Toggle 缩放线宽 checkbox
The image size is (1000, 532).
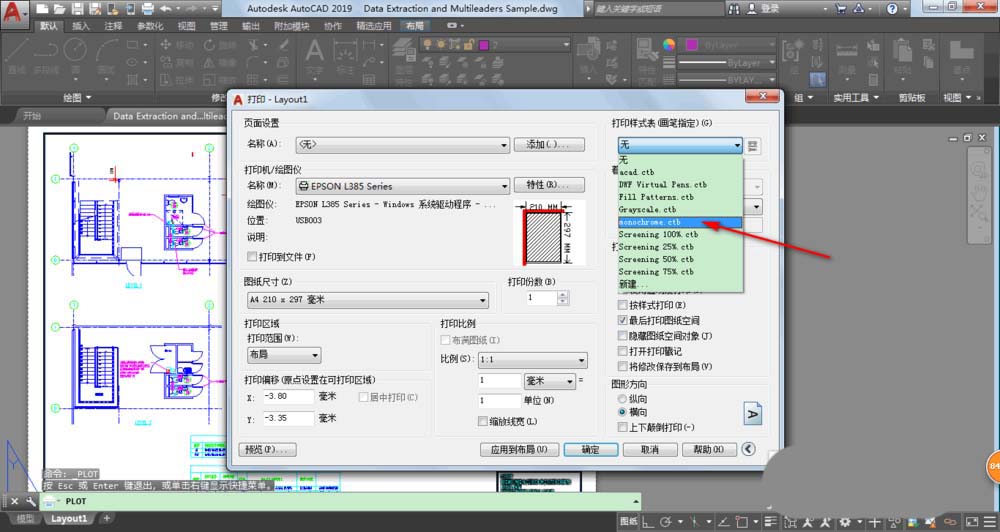484,421
